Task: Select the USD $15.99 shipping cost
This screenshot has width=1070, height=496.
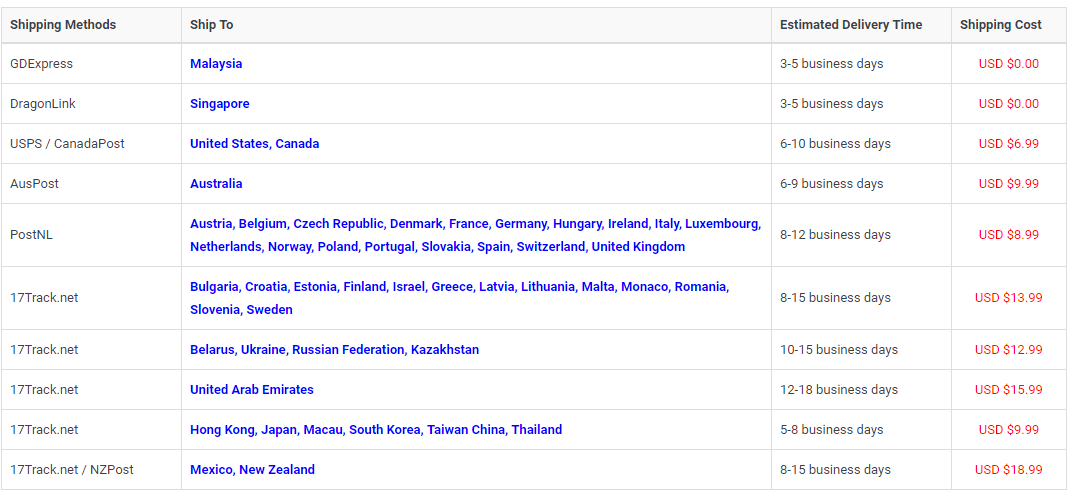Action: click(1008, 390)
